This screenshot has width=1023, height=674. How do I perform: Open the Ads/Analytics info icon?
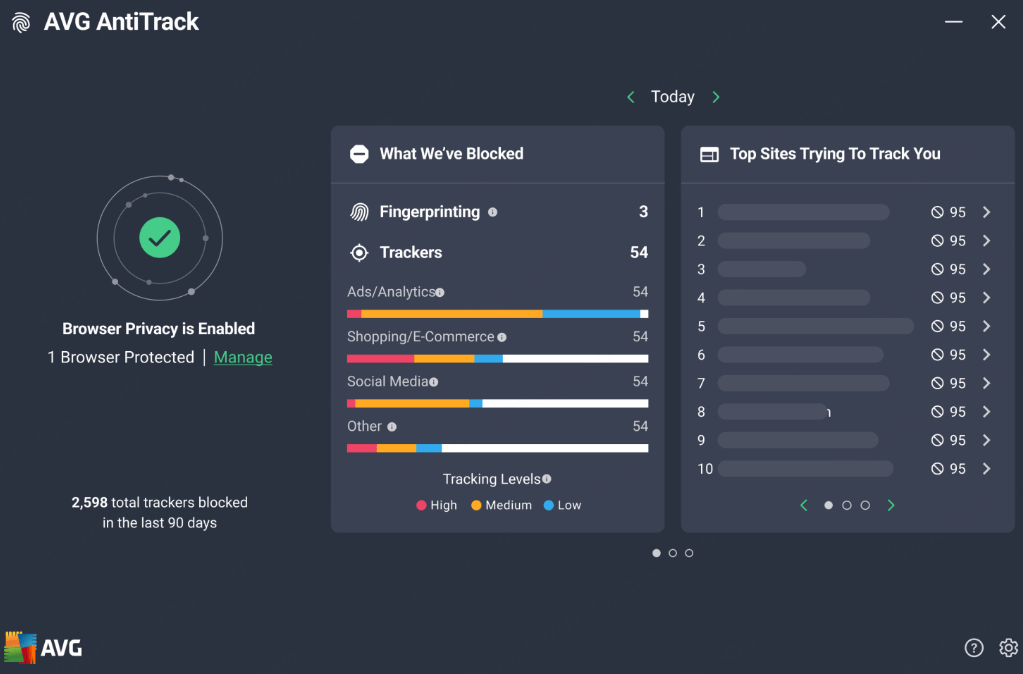point(440,292)
